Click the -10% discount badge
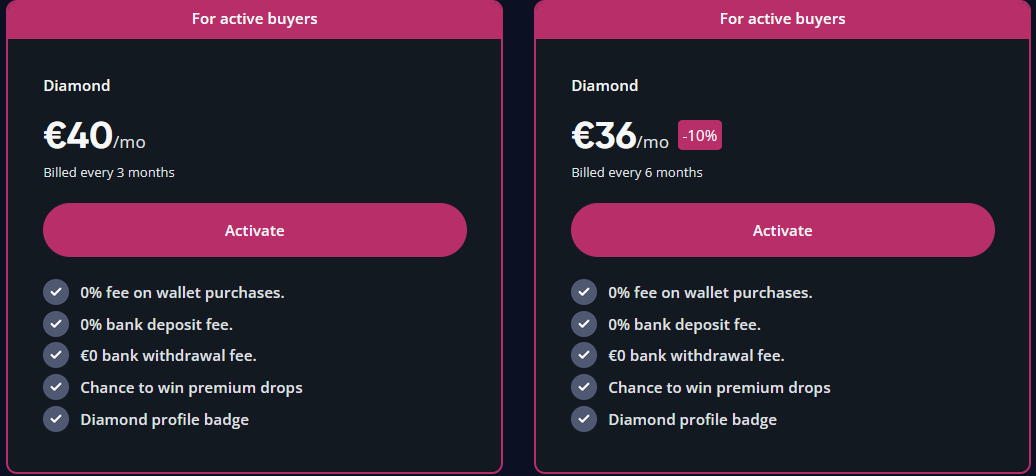 coord(700,136)
